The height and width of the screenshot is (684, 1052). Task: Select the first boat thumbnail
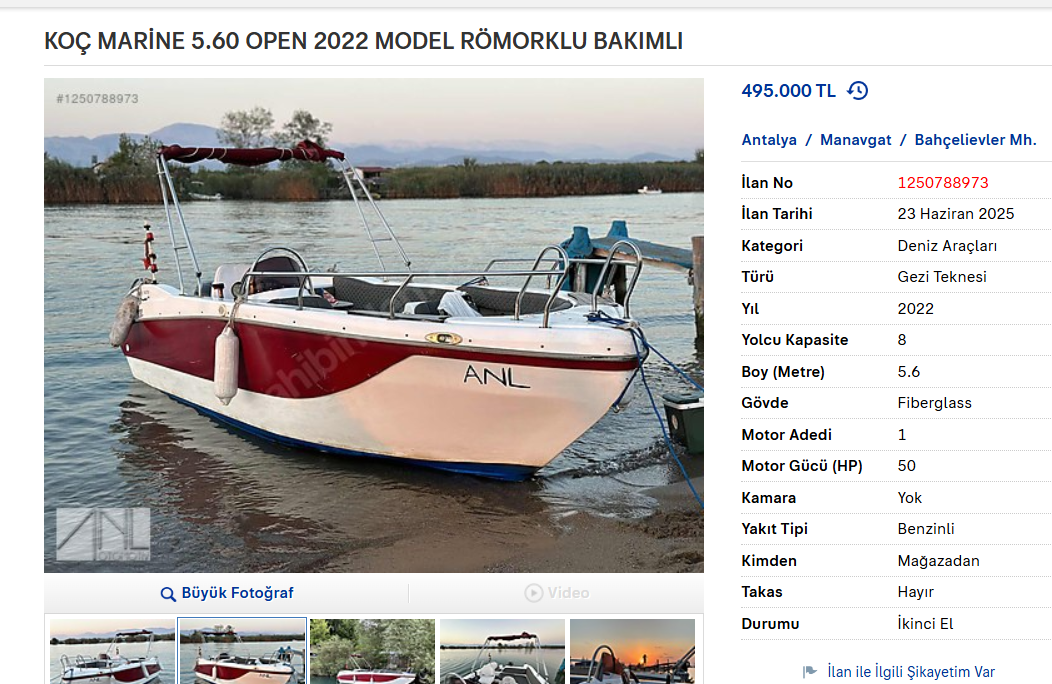[112, 652]
